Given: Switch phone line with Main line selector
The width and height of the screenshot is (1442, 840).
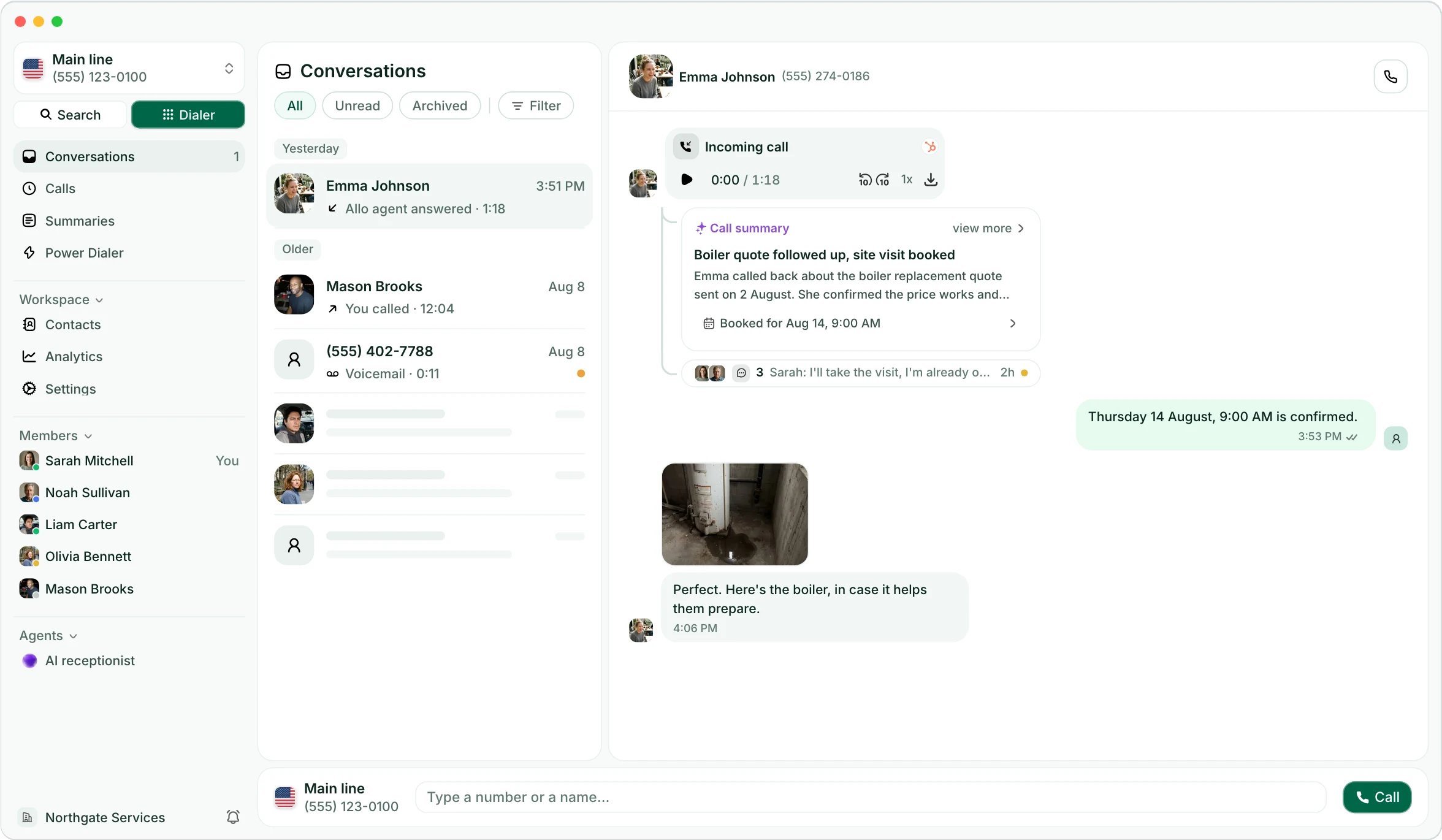Looking at the screenshot, I should tap(129, 68).
